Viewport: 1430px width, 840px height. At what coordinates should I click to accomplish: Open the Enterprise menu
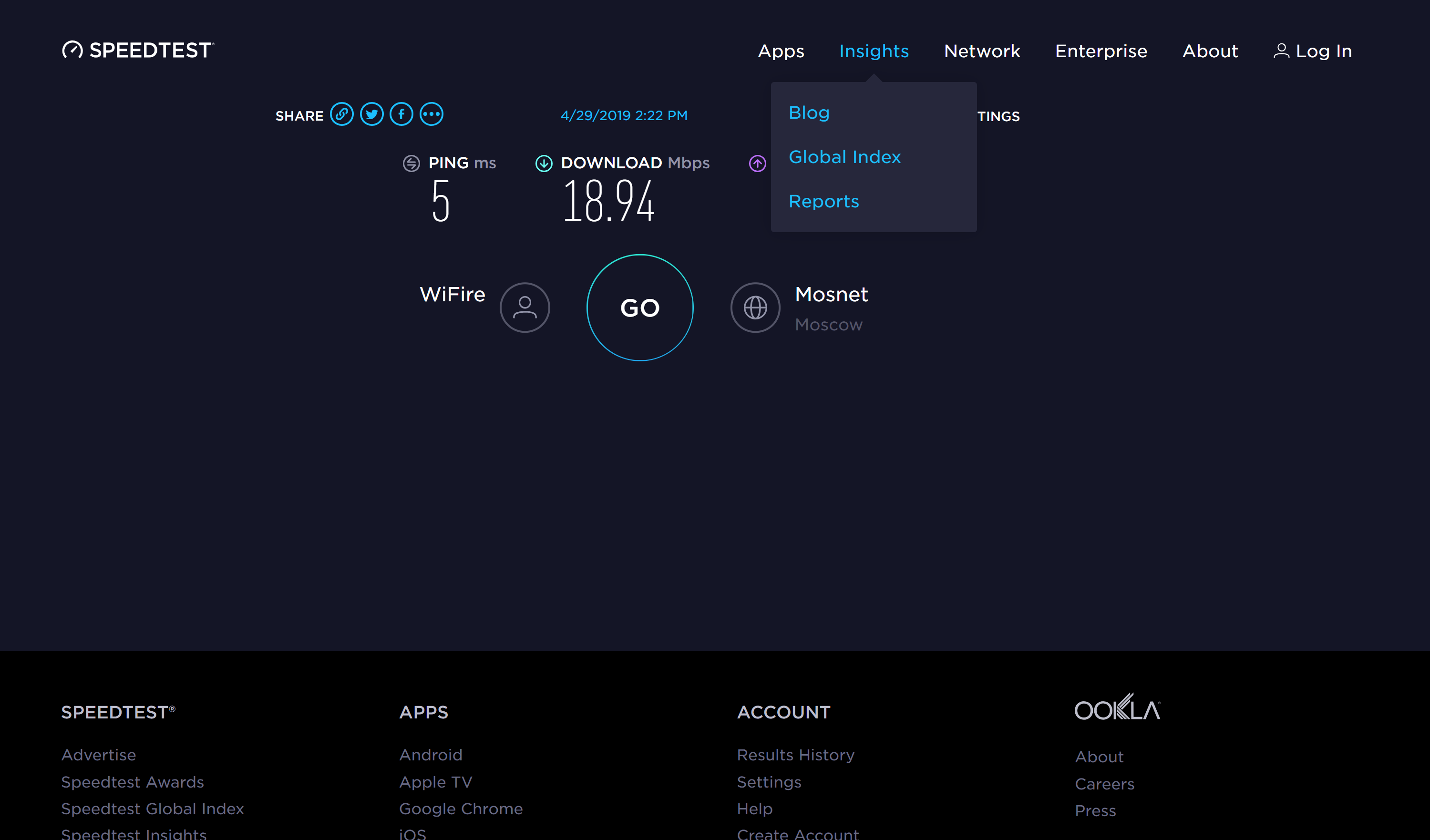tap(1101, 51)
